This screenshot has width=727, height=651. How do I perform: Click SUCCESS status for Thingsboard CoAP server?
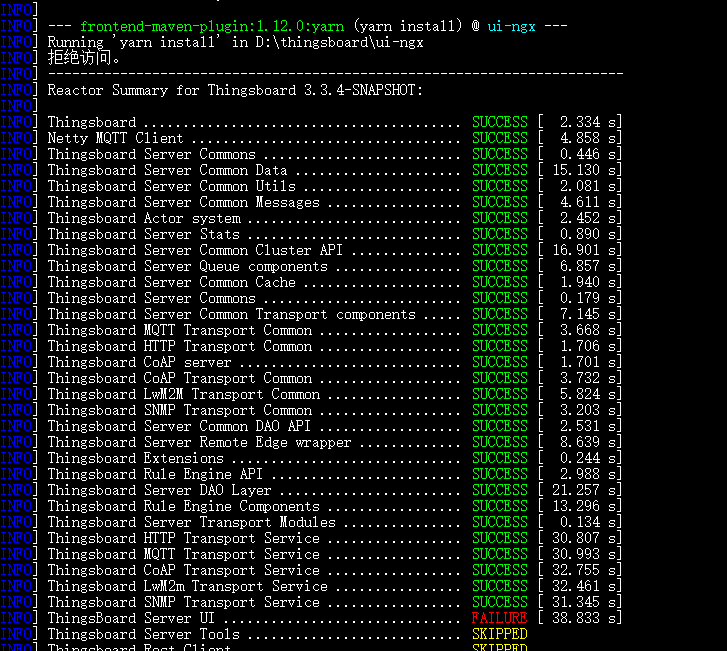pos(499,362)
